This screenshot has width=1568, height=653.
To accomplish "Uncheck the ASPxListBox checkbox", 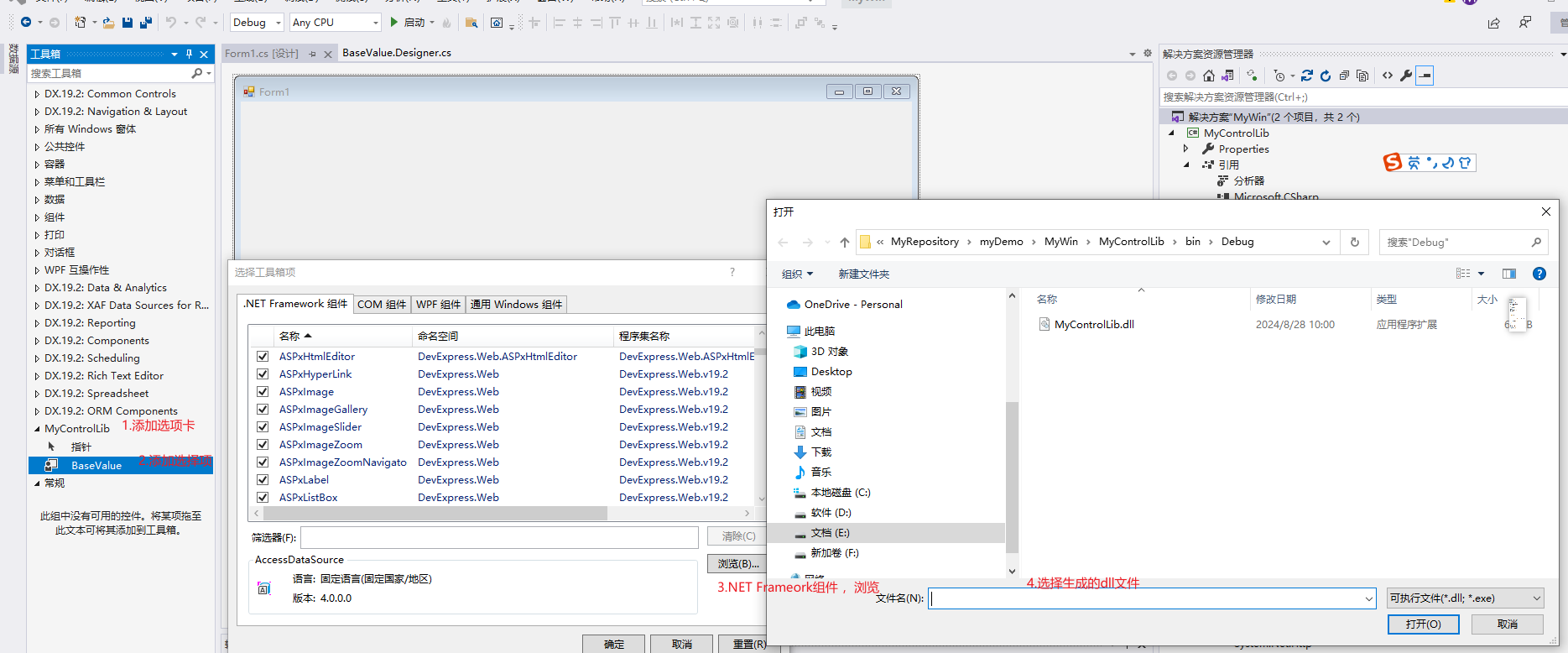I will [263, 497].
